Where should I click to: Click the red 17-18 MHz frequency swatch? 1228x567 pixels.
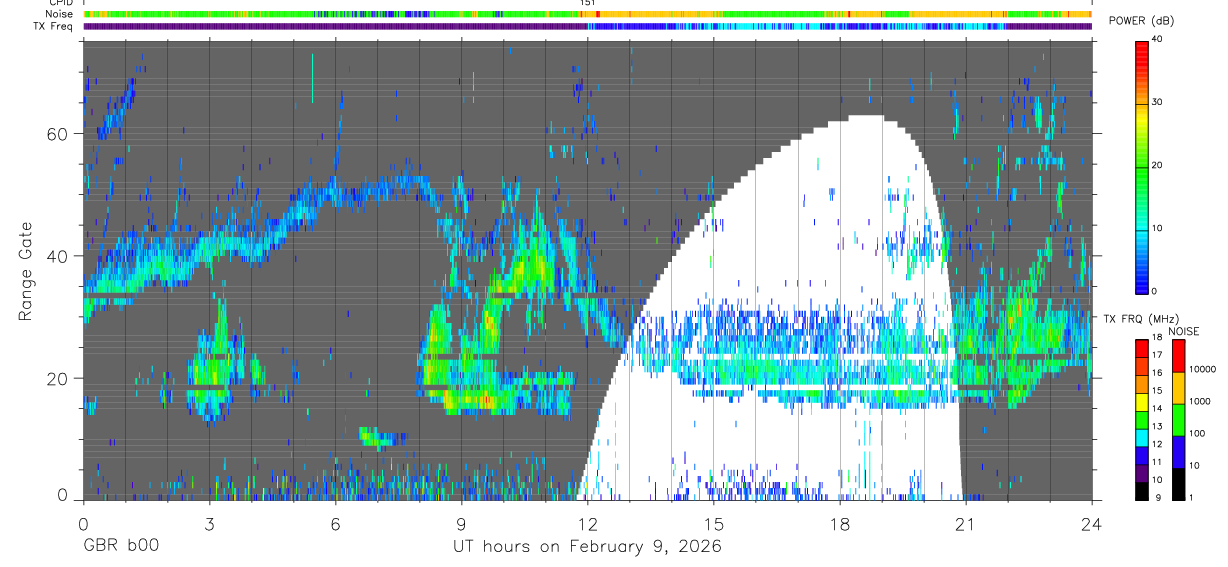pos(1141,349)
